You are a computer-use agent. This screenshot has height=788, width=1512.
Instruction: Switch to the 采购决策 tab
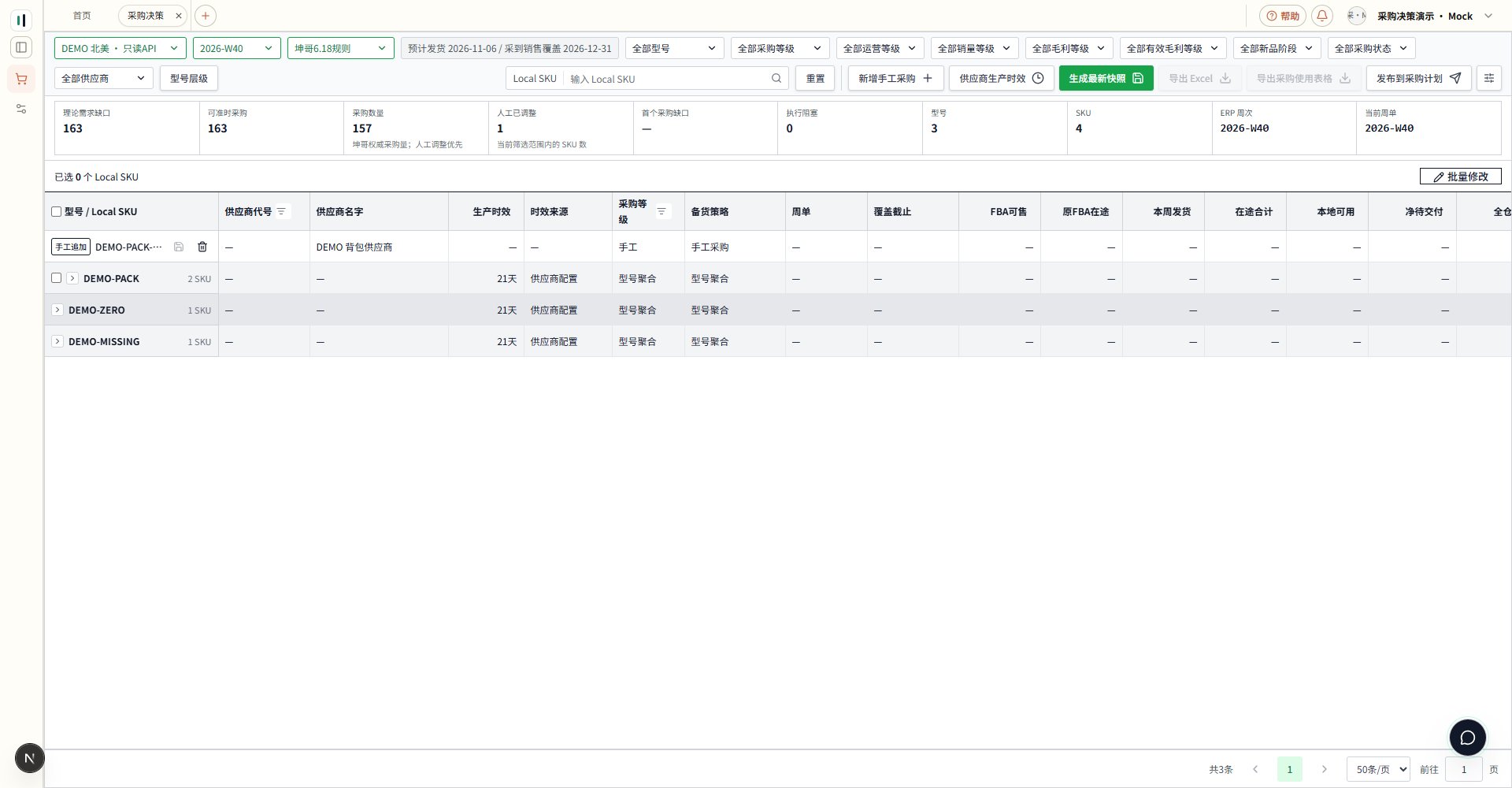[x=146, y=16]
